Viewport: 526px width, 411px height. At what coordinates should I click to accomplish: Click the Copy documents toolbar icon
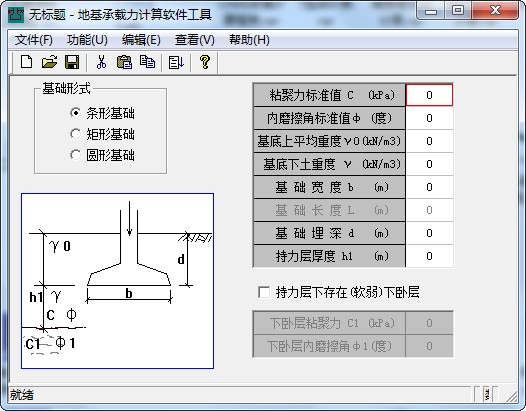tap(147, 62)
